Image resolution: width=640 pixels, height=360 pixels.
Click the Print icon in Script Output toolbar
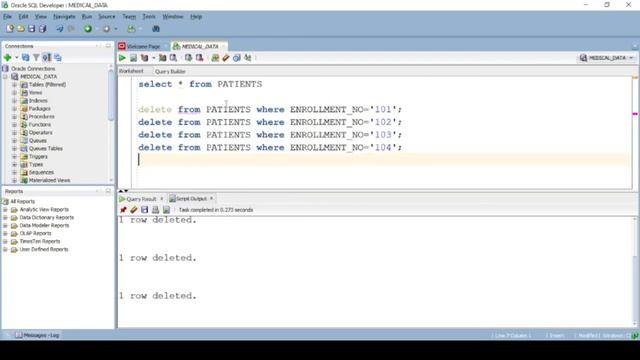[x=156, y=210]
